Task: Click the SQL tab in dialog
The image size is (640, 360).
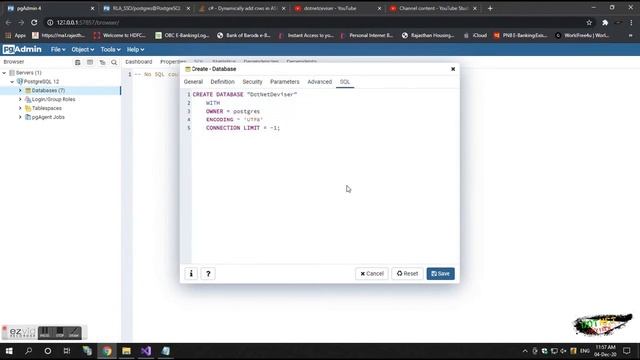Action: coord(345,82)
